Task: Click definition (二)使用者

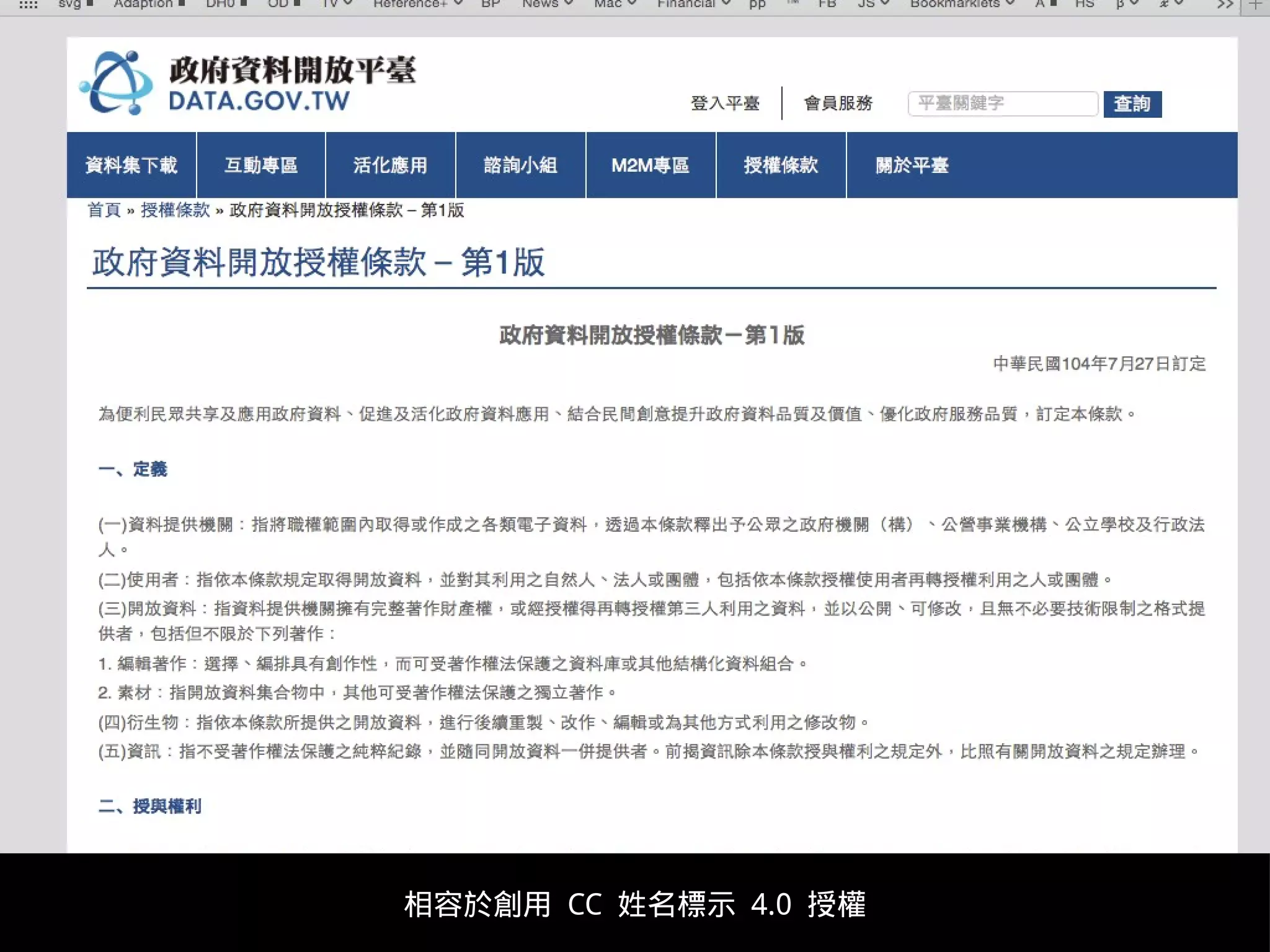Action: click(605, 580)
